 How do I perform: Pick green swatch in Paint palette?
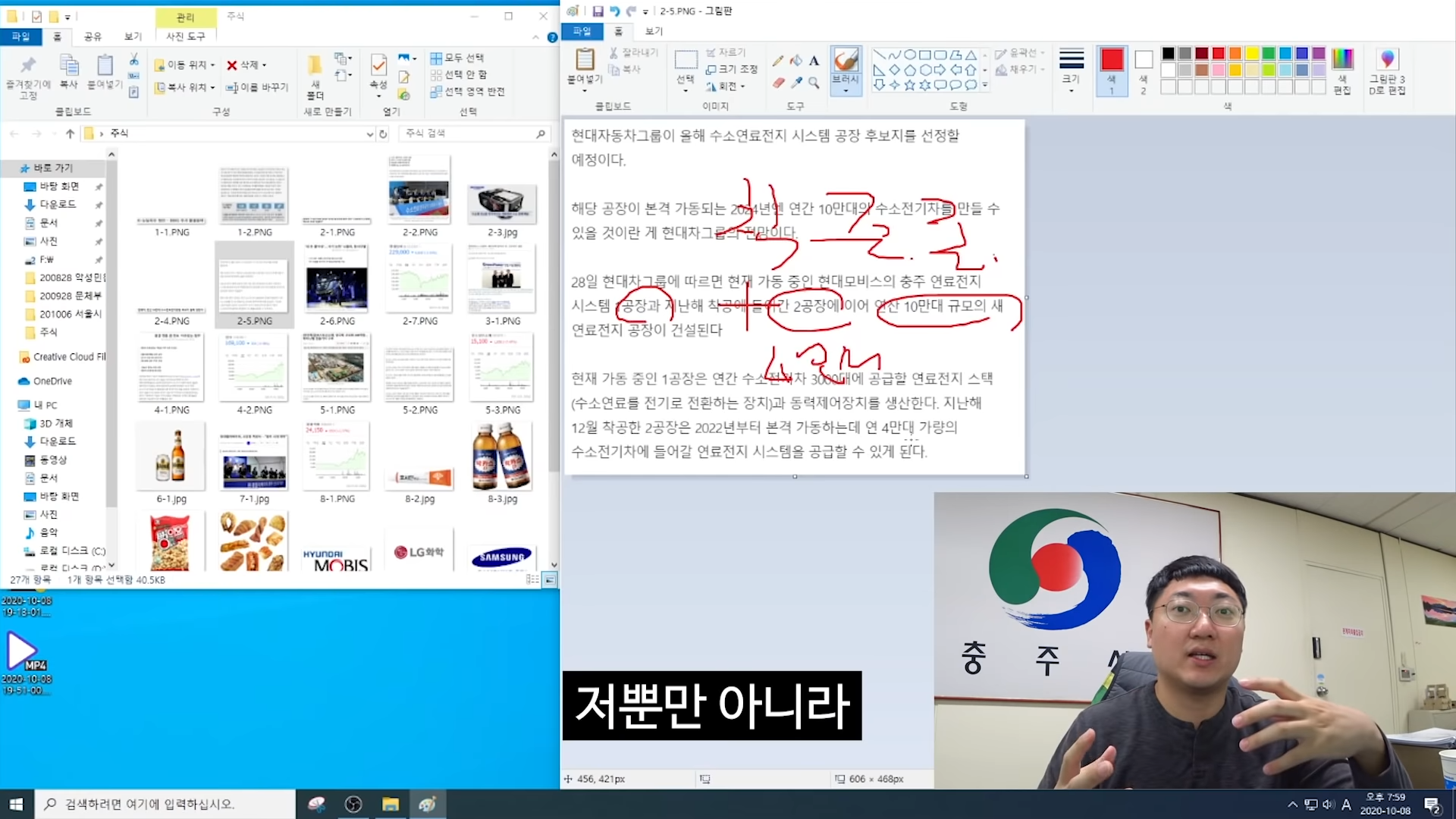[x=1268, y=53]
